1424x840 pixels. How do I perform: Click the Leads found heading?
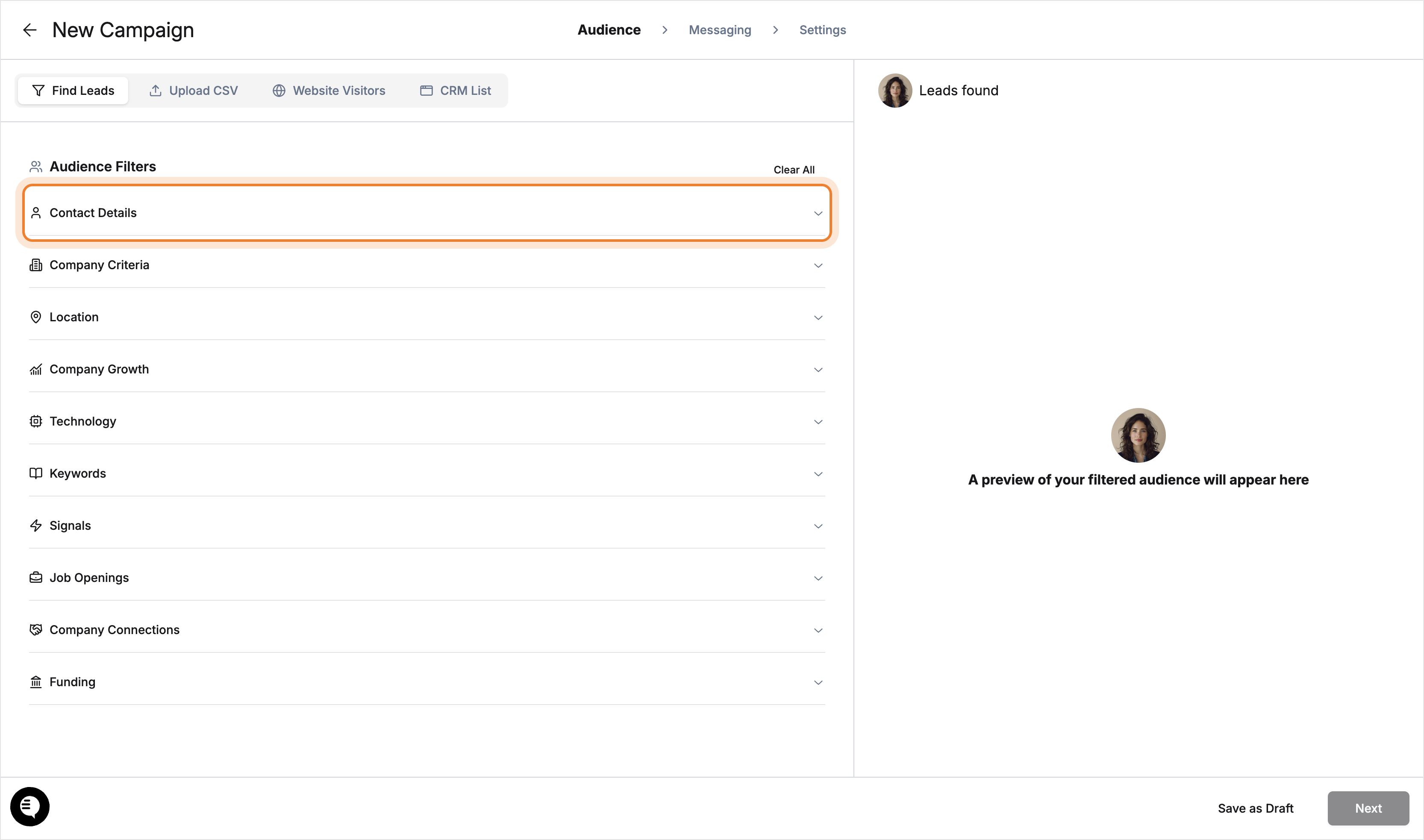958,91
